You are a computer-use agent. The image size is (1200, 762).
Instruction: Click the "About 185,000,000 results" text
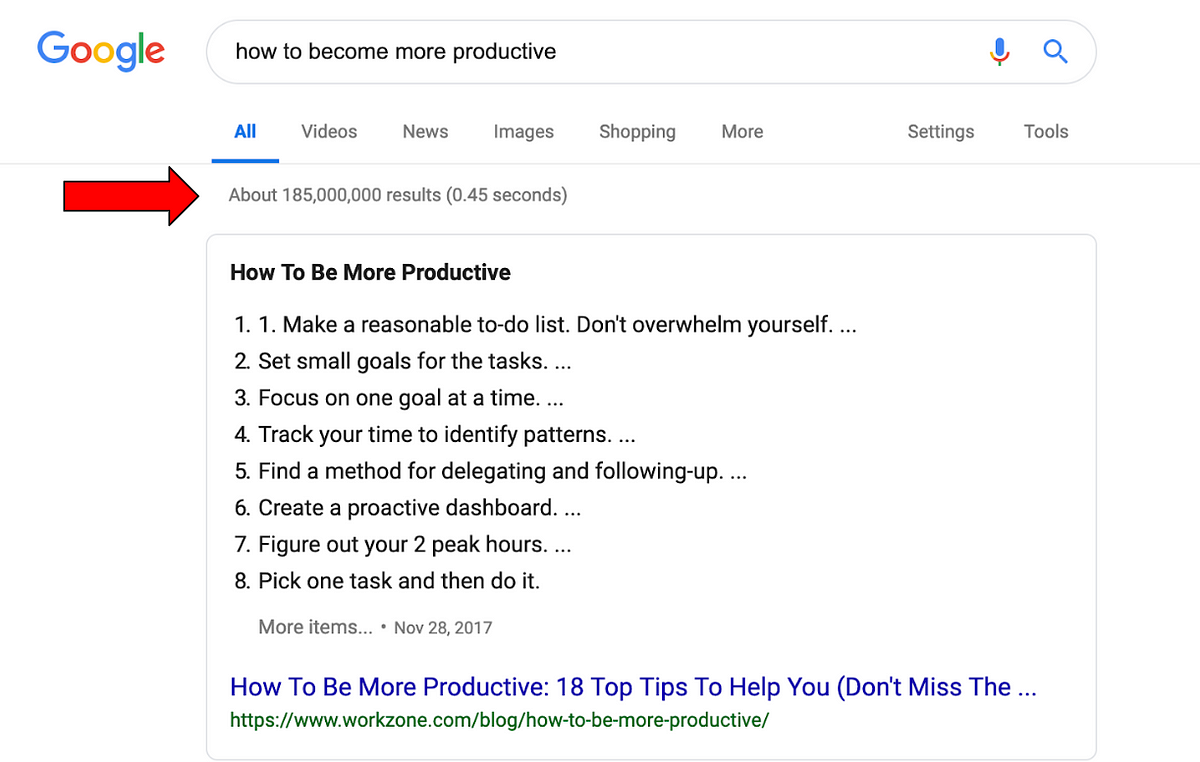[x=397, y=195]
